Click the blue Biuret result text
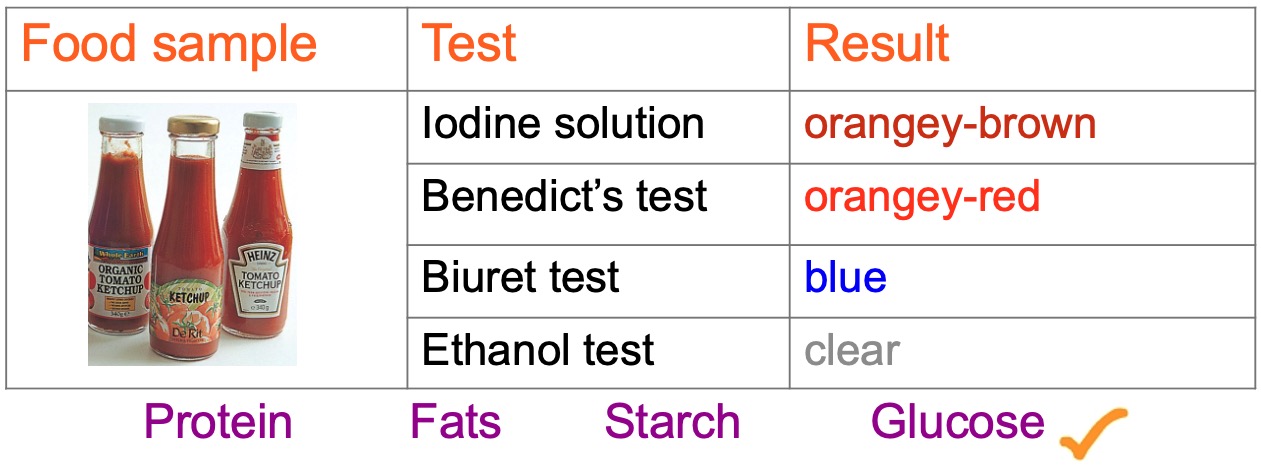1261x466 pixels. [x=845, y=277]
